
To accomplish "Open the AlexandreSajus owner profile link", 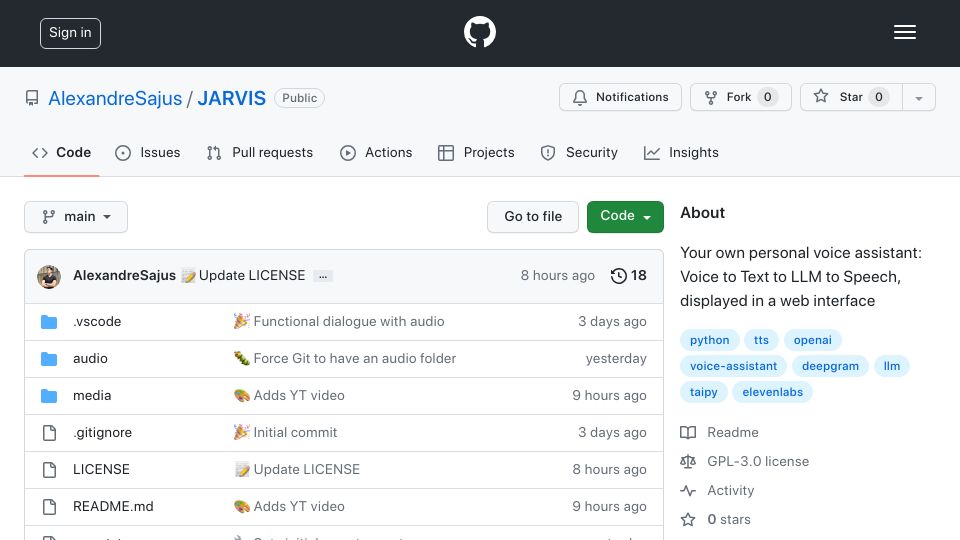I will coord(115,98).
